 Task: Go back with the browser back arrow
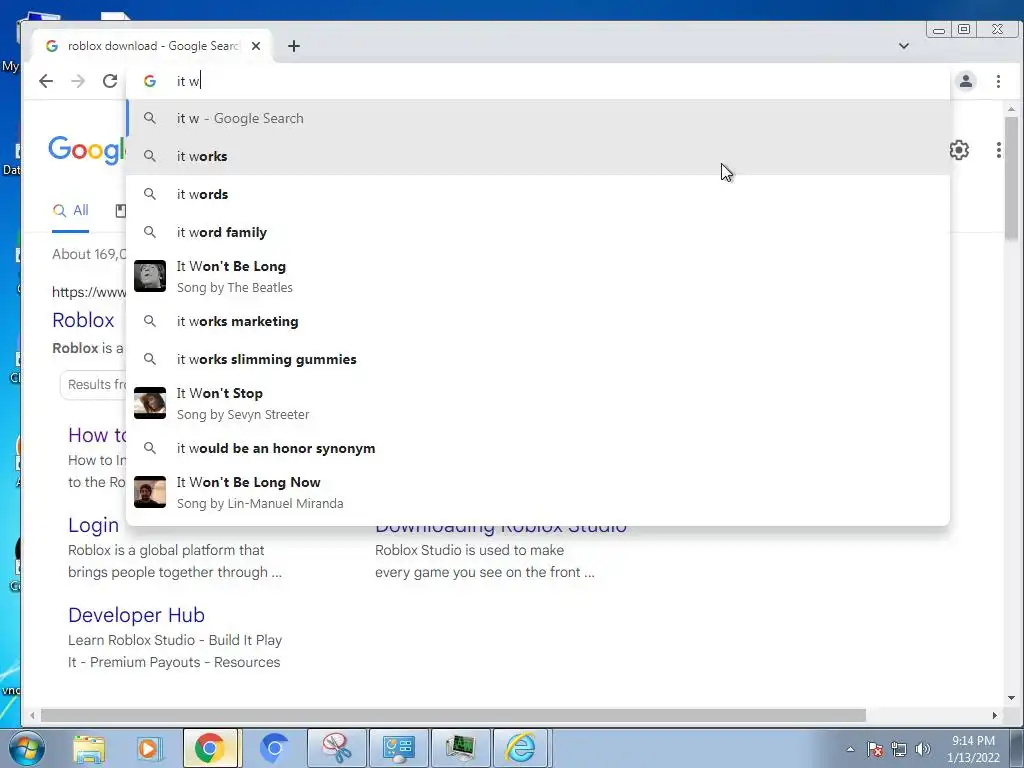[x=46, y=81]
